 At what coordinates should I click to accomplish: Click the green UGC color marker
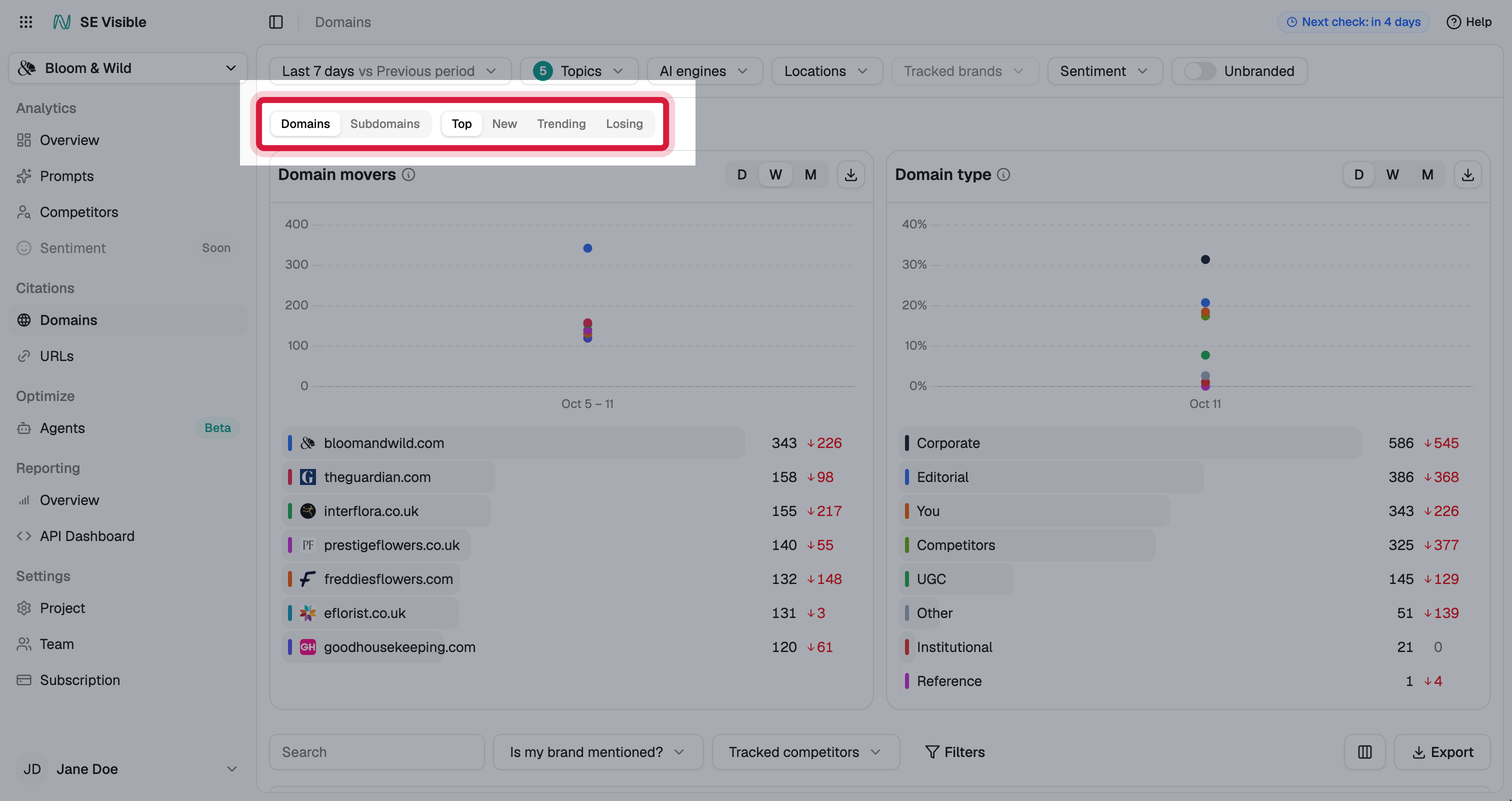tap(906, 579)
